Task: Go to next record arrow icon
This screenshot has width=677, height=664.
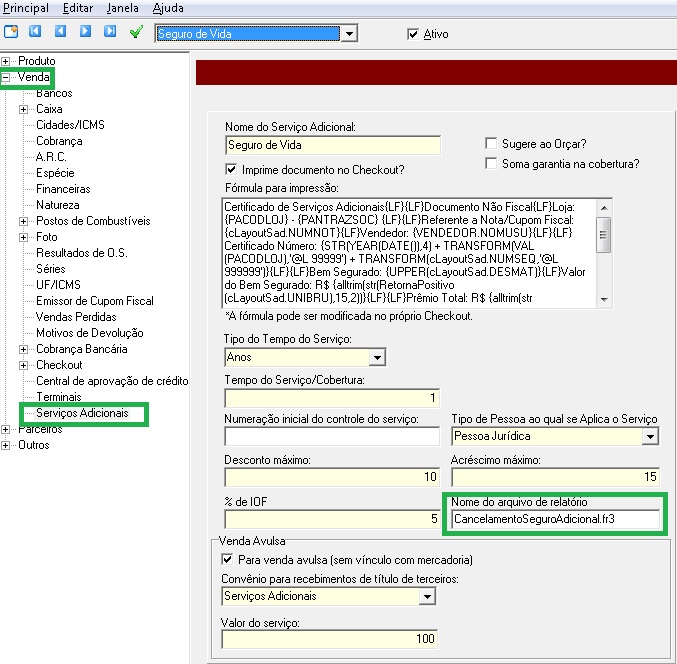Action: point(85,31)
